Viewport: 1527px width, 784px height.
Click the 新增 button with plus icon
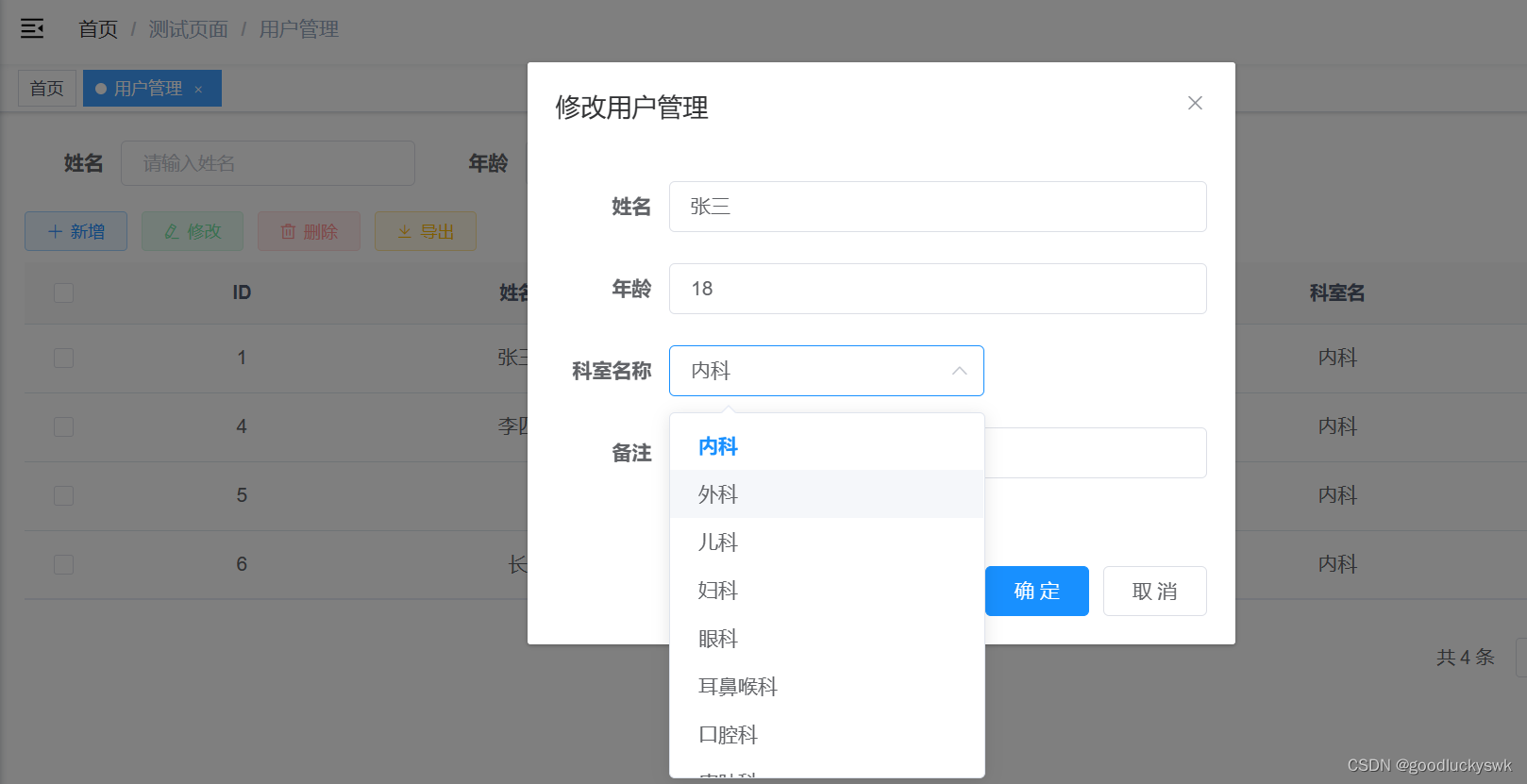(76, 231)
